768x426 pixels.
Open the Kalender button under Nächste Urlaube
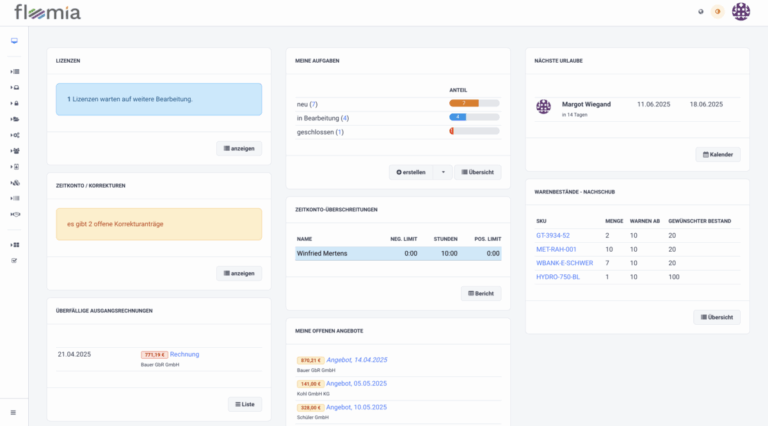point(718,154)
